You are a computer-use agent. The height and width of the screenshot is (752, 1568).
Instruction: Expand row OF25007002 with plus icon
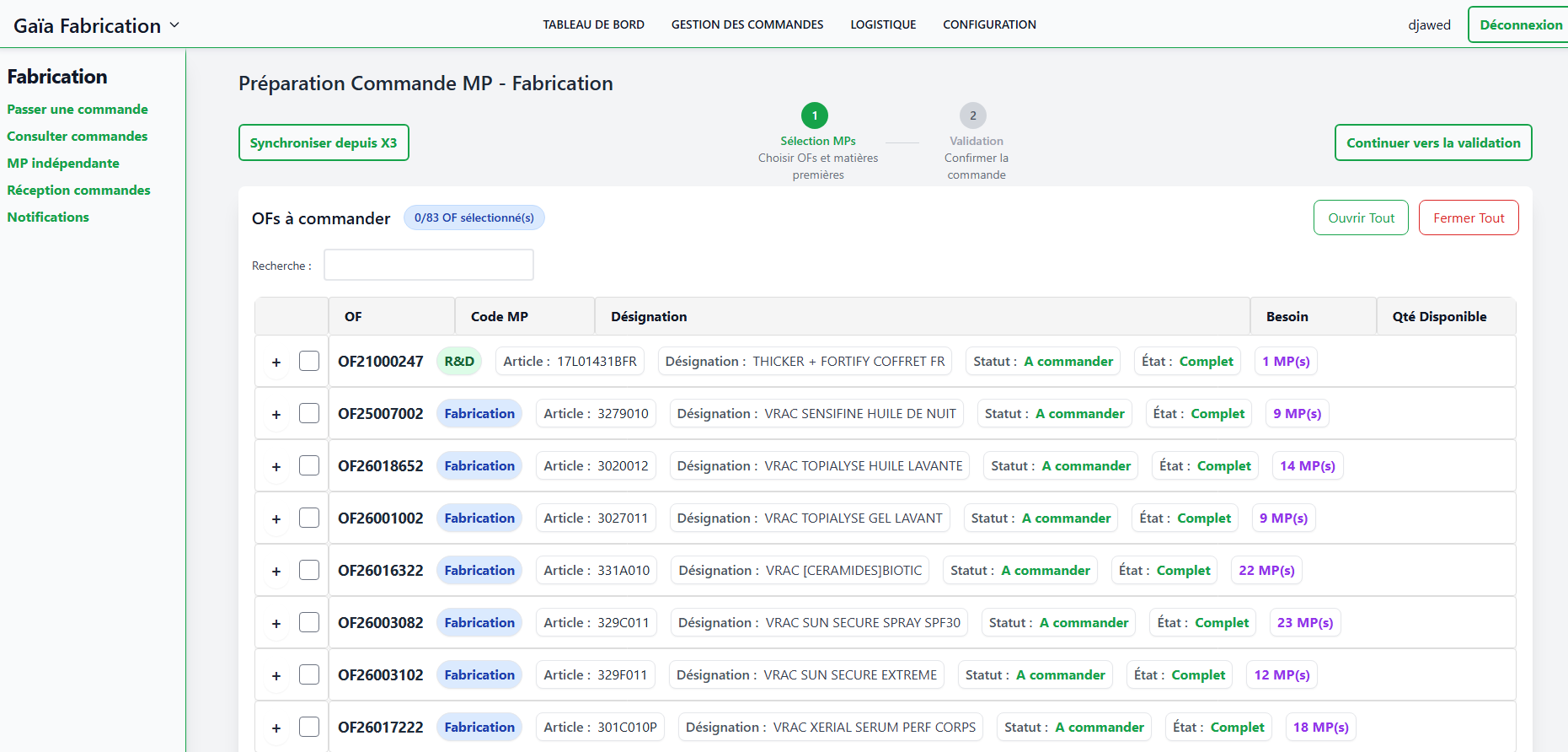coord(276,415)
